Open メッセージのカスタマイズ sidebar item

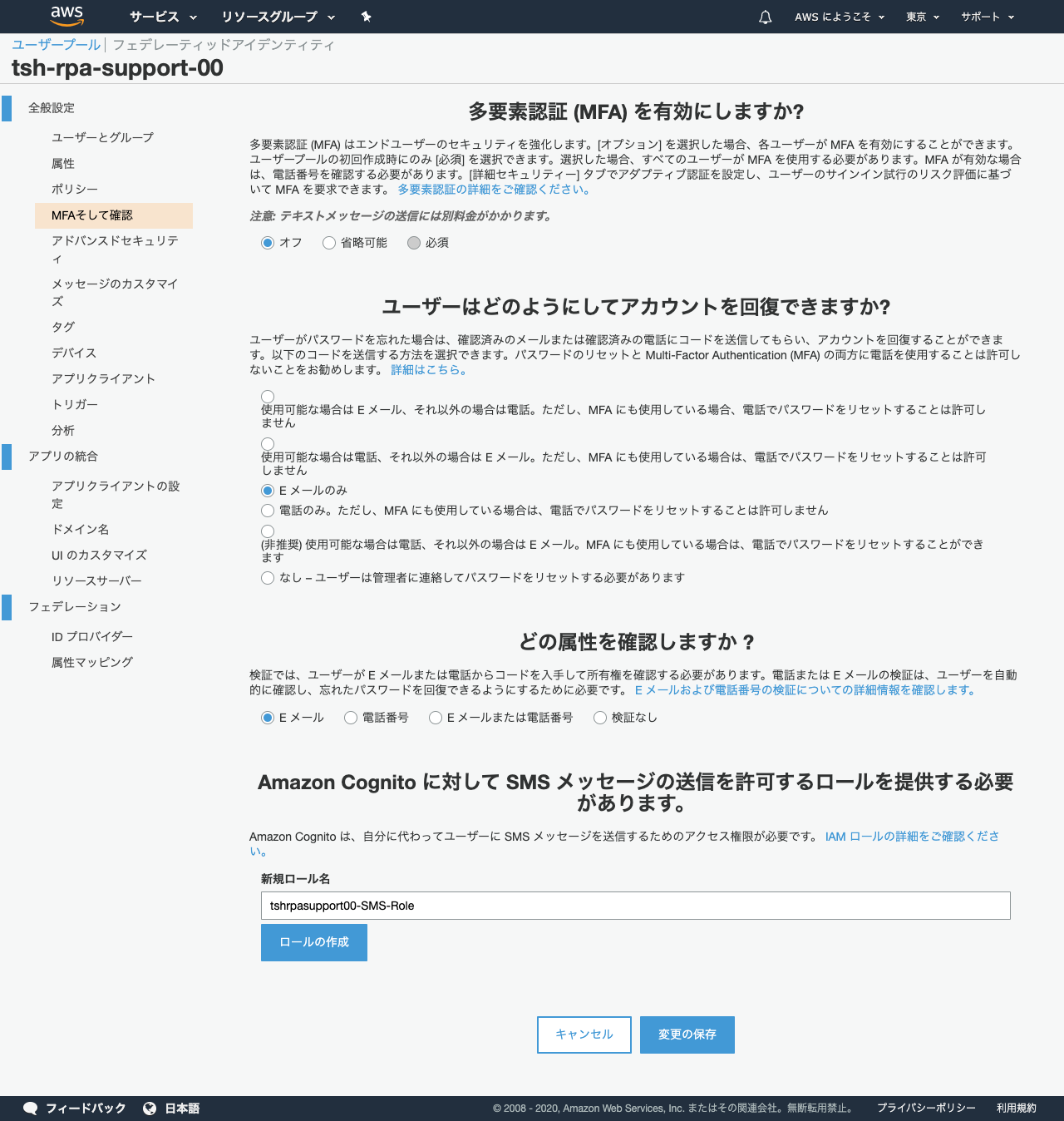[115, 293]
